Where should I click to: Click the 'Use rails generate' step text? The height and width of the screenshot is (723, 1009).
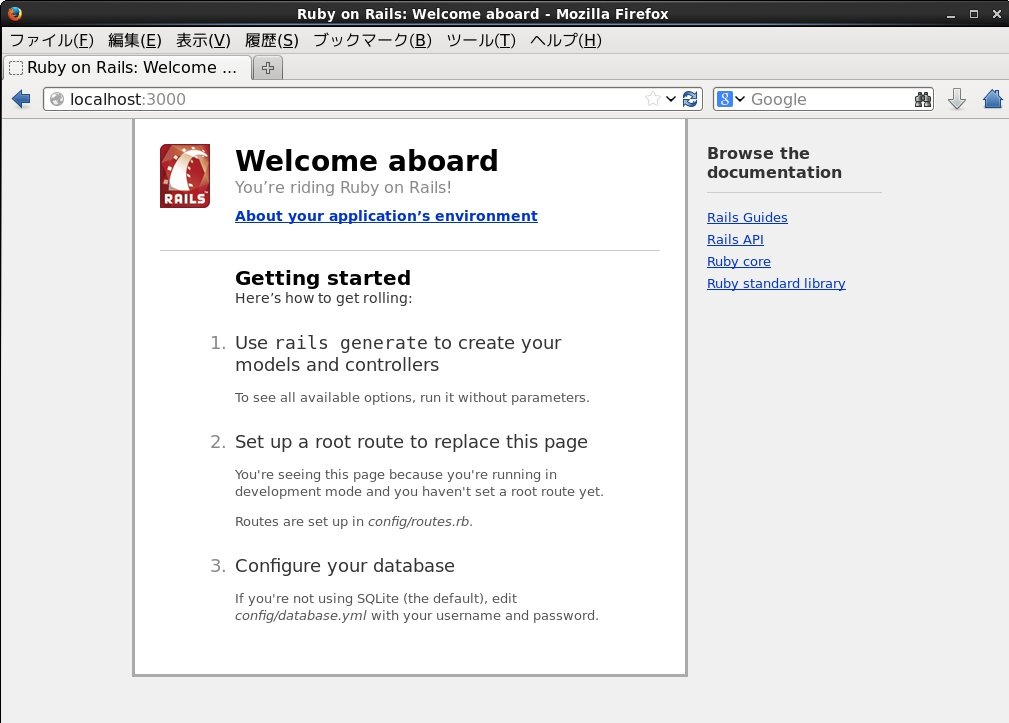pos(398,353)
